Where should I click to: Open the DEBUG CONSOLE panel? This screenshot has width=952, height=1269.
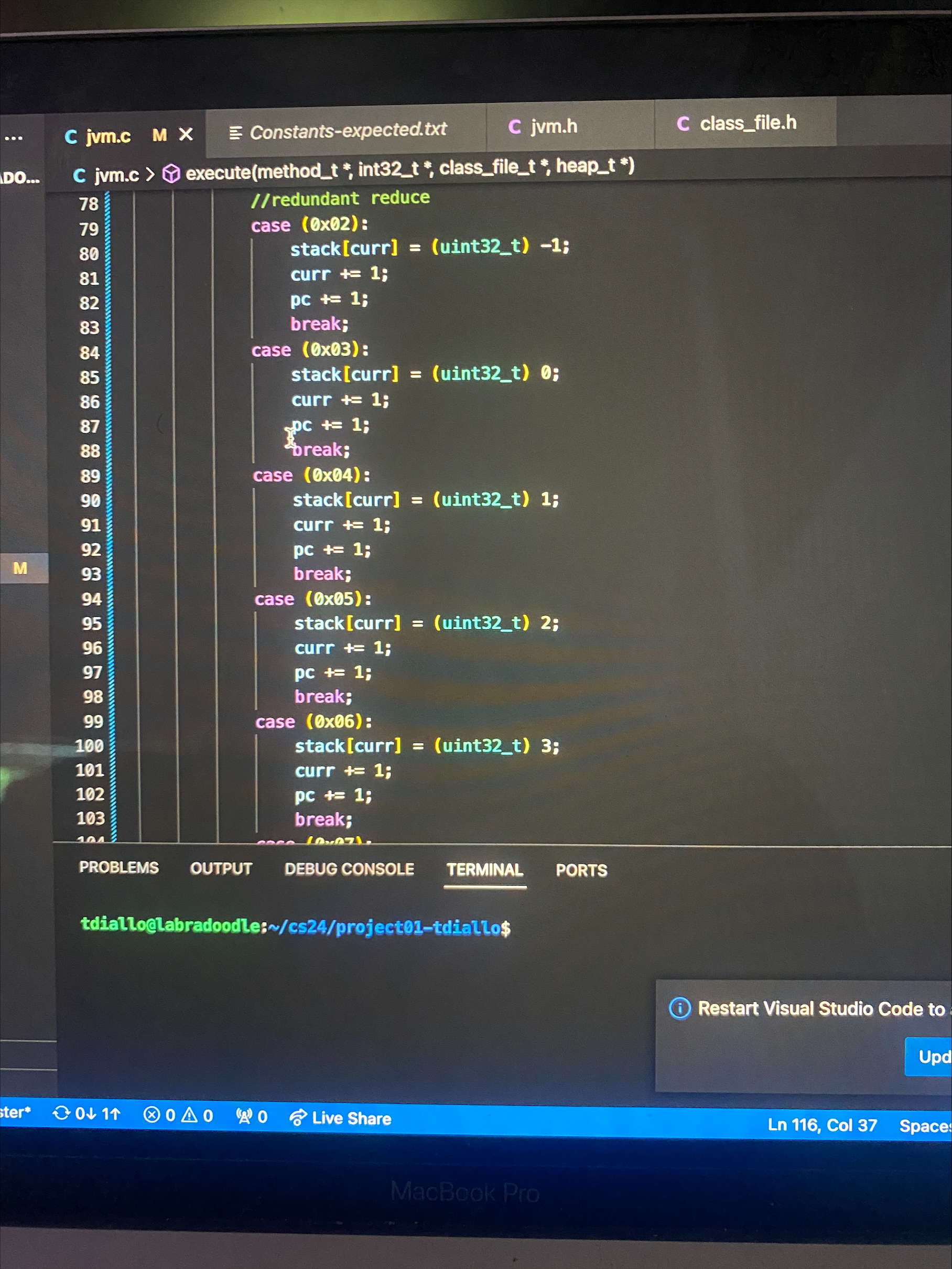pyautogui.click(x=349, y=868)
